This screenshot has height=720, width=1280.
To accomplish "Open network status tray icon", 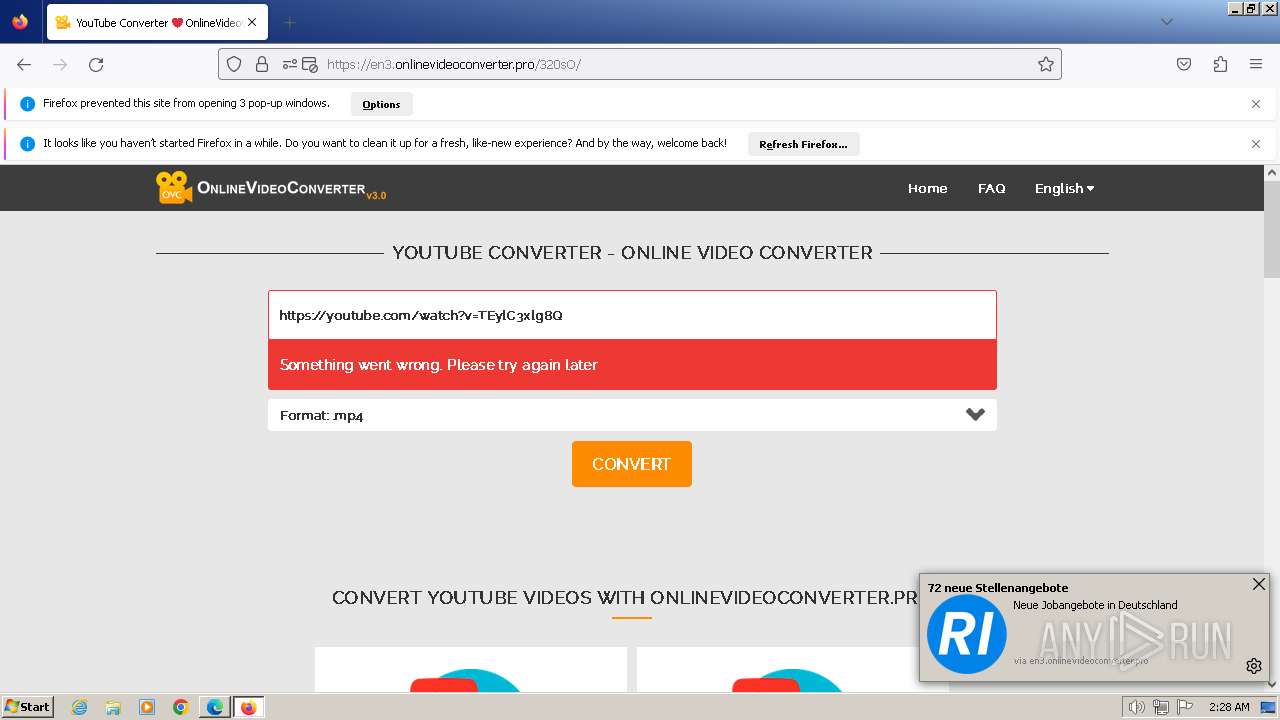I will pos(1161,707).
